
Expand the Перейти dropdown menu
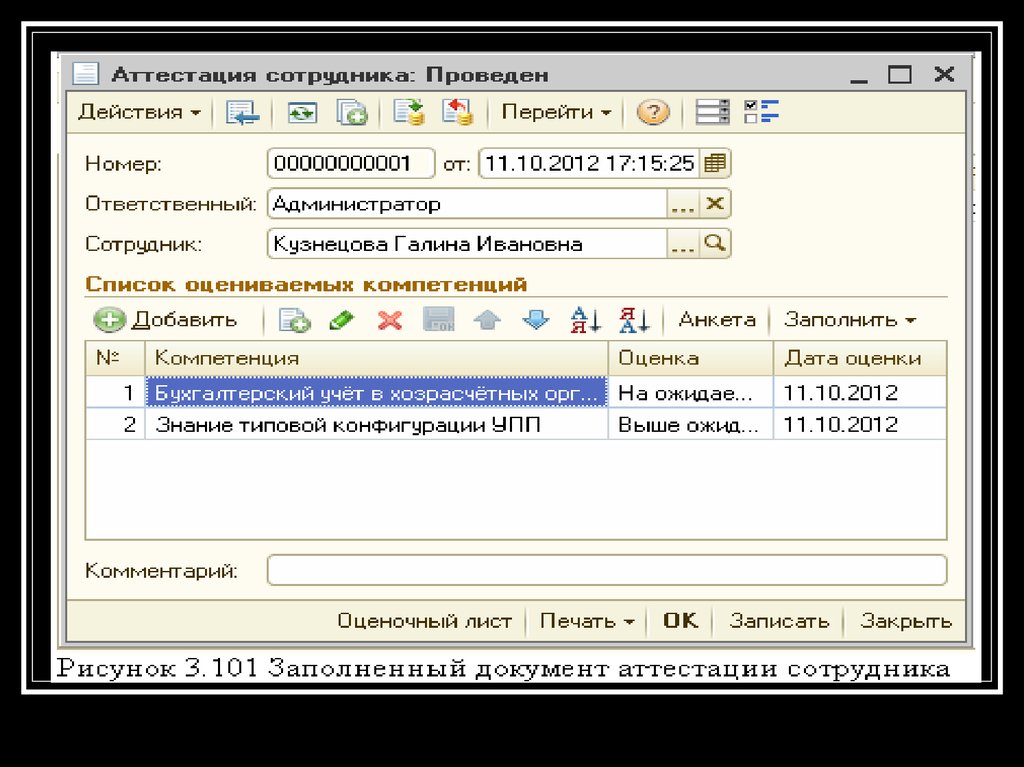pos(556,112)
